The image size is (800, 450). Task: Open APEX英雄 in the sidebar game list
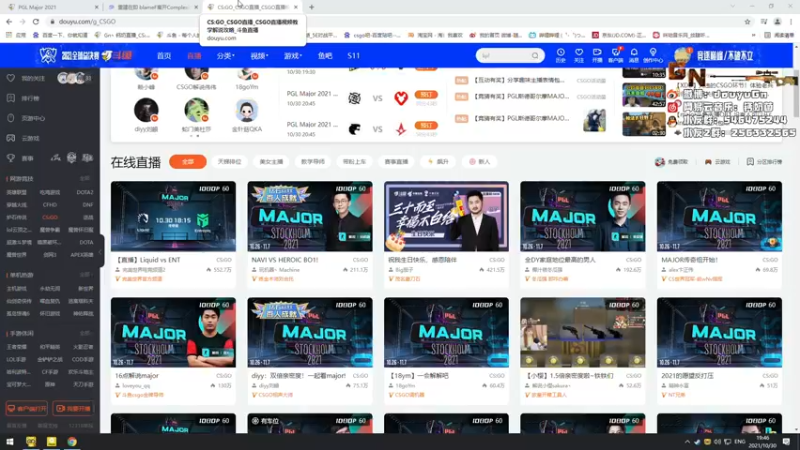click(82, 255)
